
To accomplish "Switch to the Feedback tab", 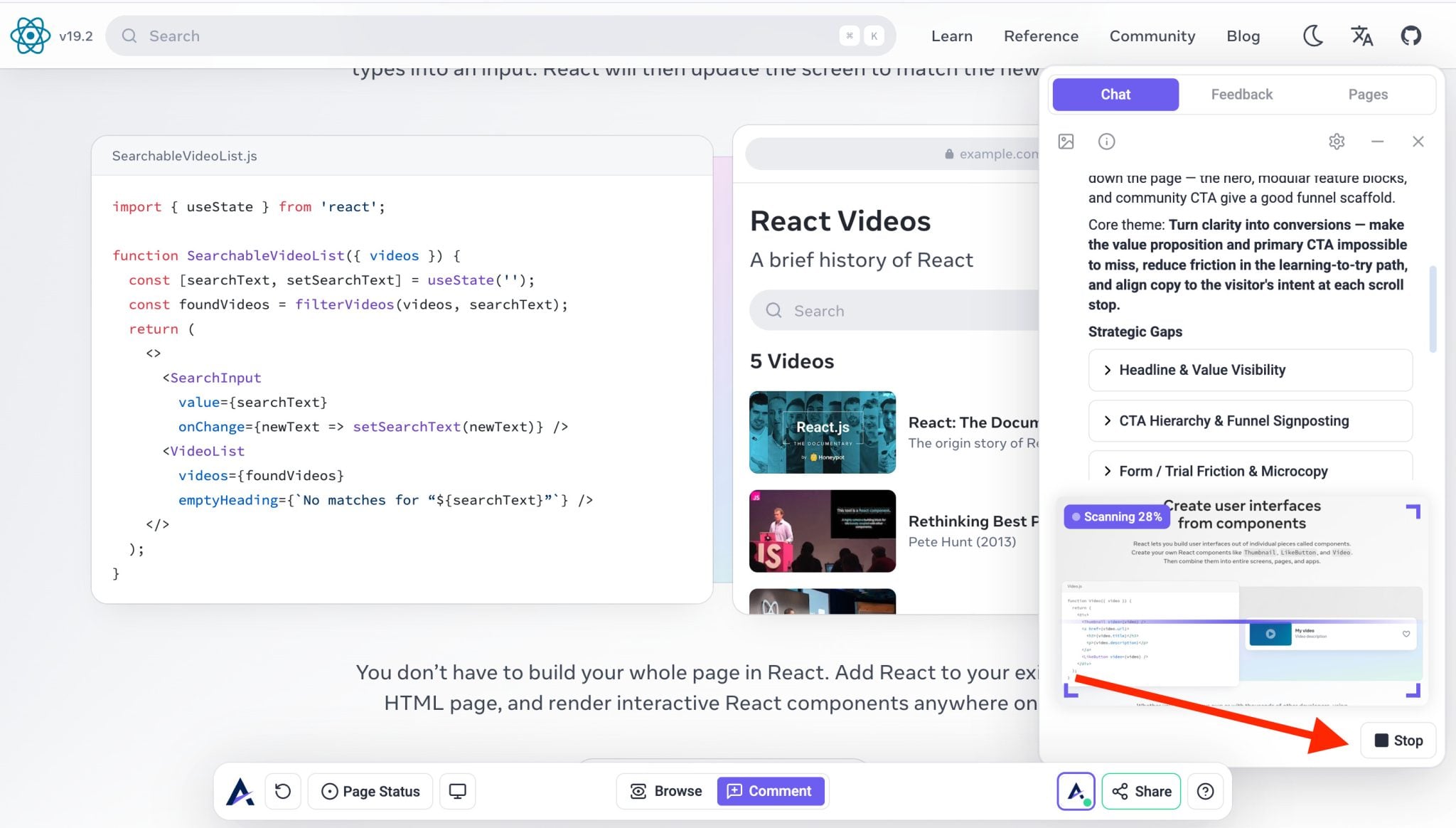I will point(1241,95).
